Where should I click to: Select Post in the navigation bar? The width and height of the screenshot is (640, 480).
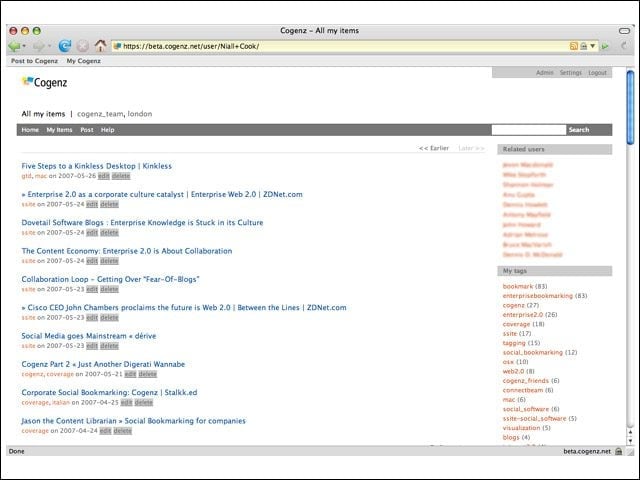pos(87,130)
